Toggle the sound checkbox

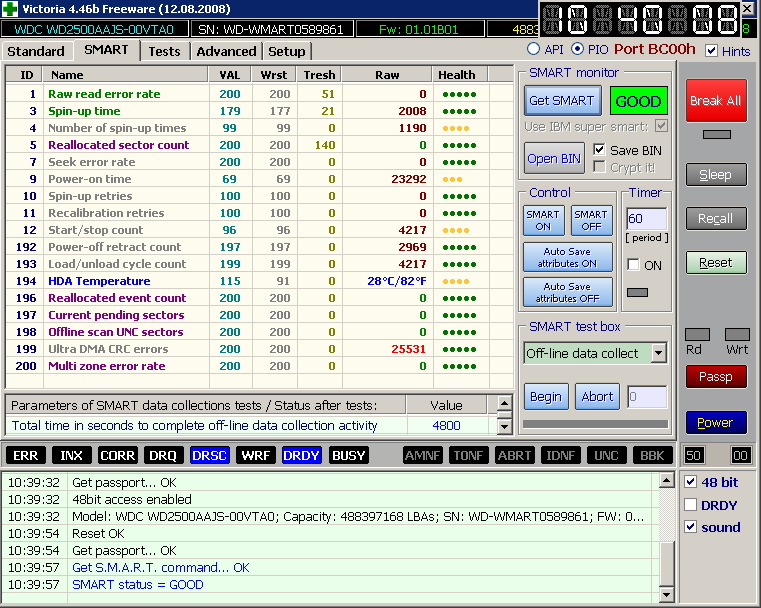pyautogui.click(x=691, y=527)
